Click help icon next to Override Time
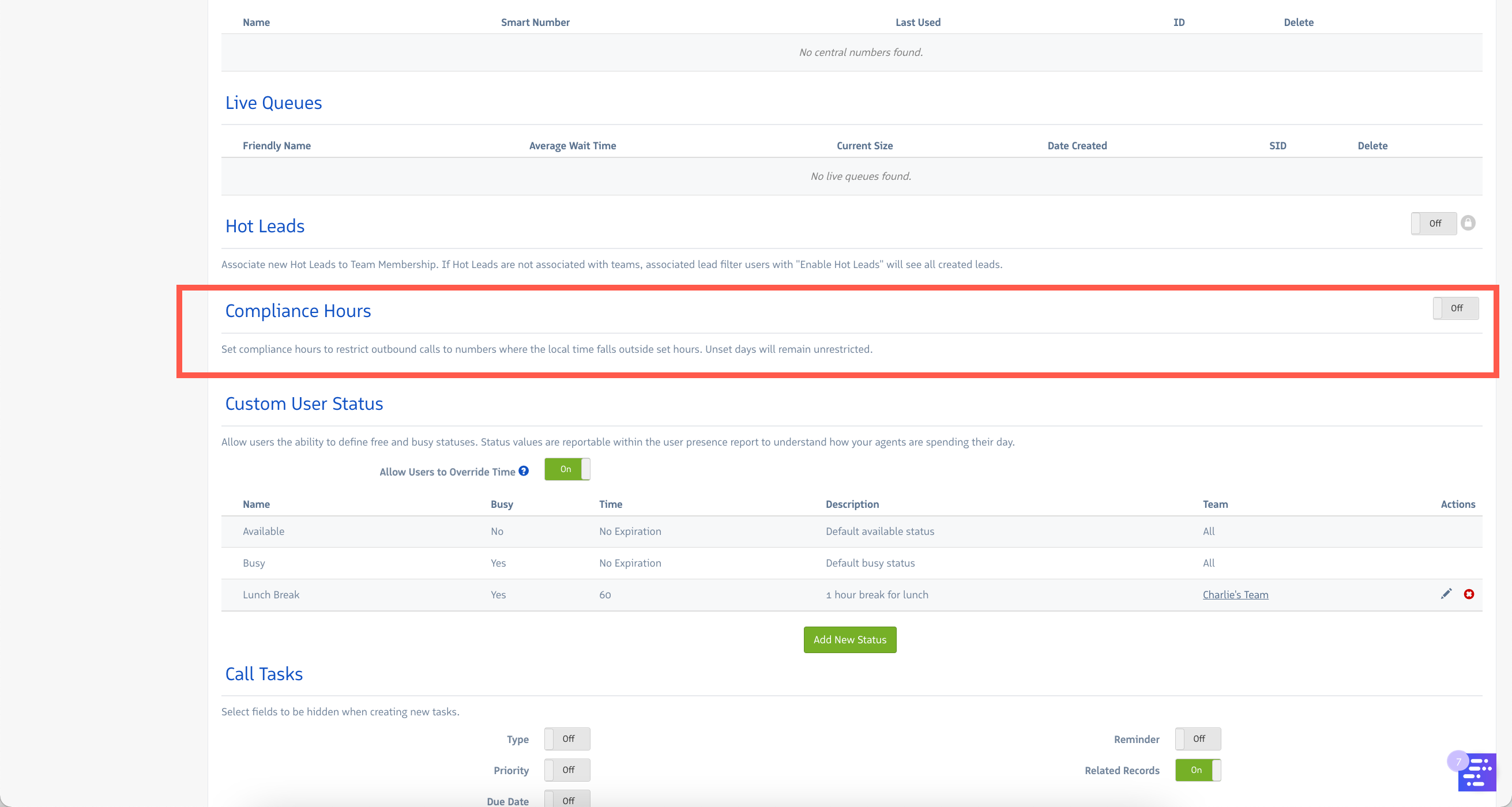Viewport: 1512px width, 807px height. tap(524, 471)
